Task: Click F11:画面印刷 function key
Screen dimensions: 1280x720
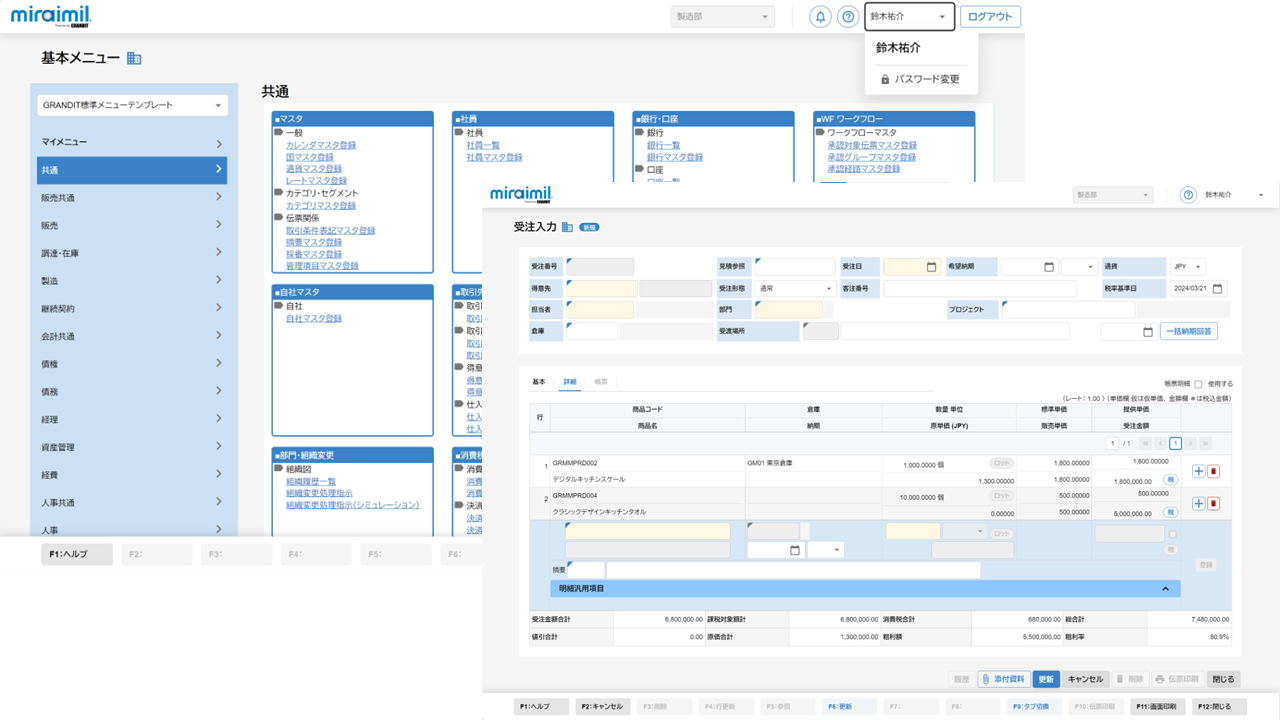Action: tap(1158, 706)
